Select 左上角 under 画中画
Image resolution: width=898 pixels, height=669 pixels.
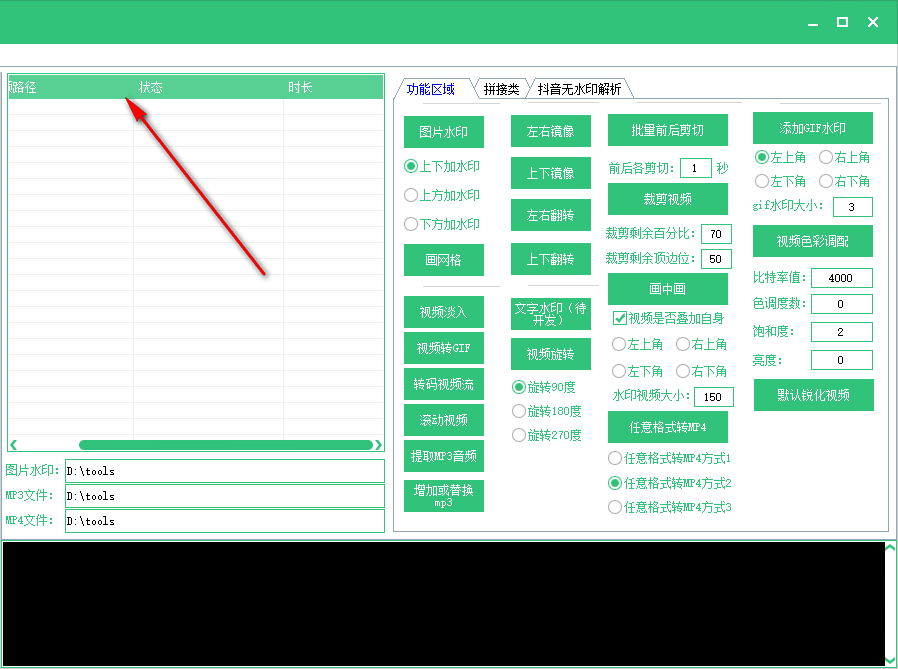click(x=637, y=344)
